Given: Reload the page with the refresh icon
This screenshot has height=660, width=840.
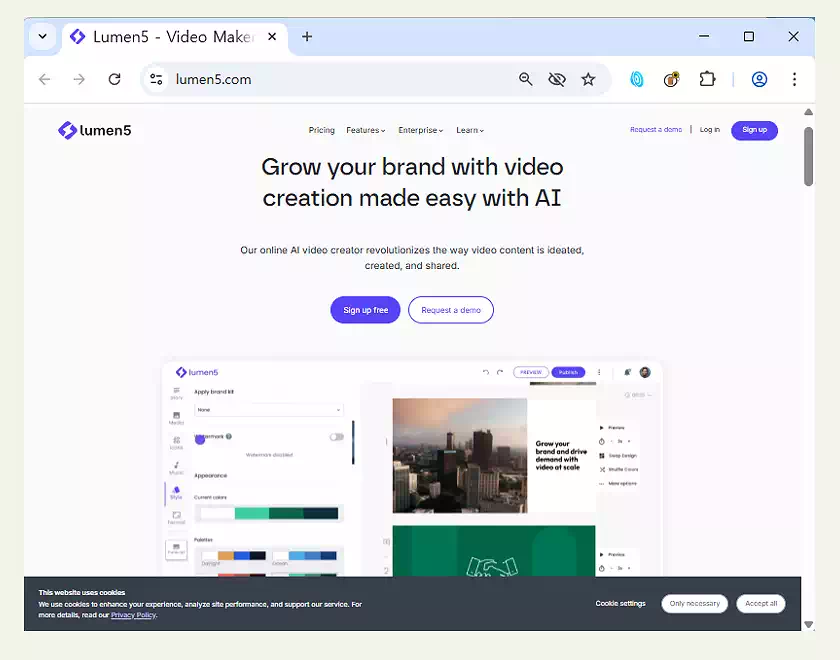Looking at the screenshot, I should point(114,79).
